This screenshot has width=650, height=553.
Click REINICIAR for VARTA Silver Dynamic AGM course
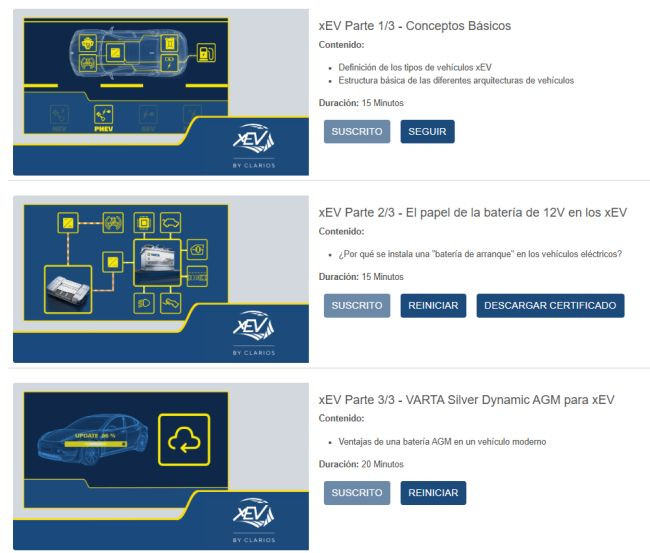(433, 492)
